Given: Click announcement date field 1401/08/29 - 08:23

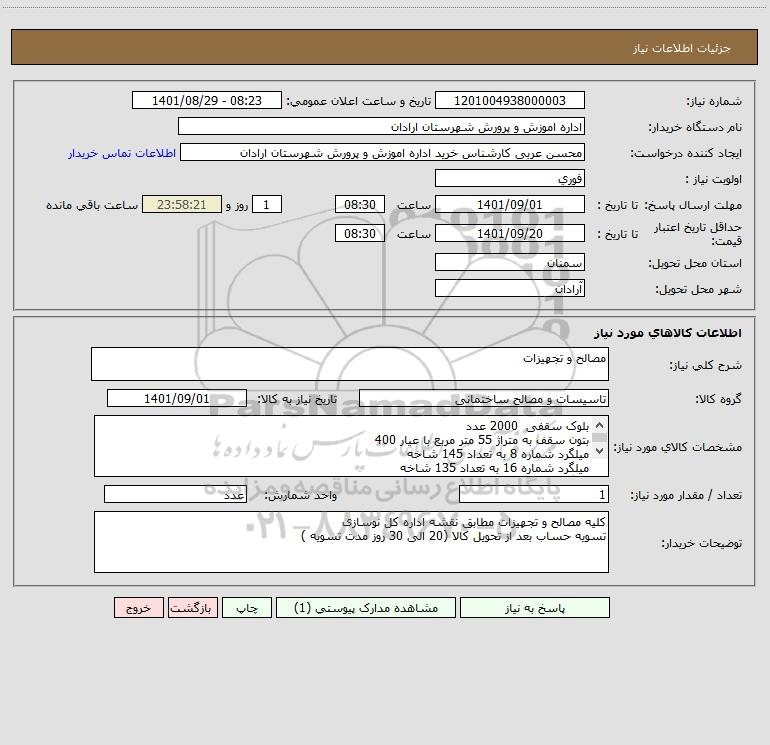Looking at the screenshot, I should click(207, 100).
